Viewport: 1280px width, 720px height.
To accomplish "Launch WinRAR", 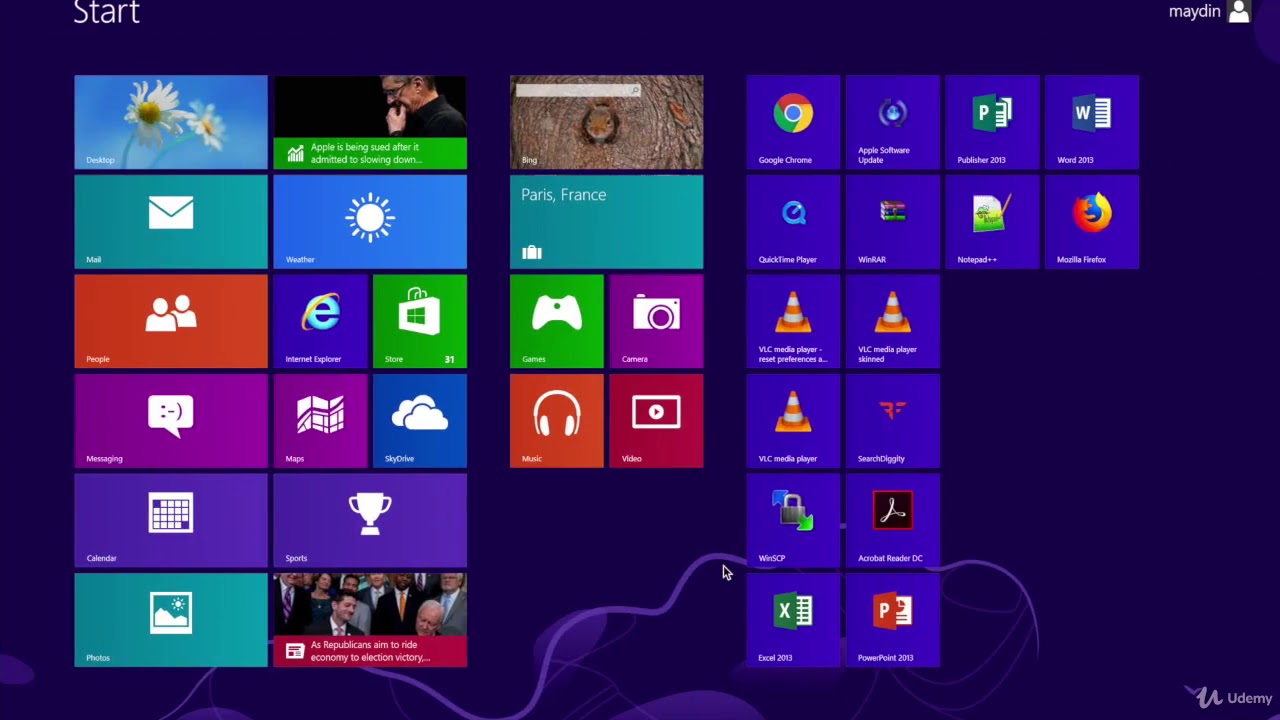I will tap(893, 222).
